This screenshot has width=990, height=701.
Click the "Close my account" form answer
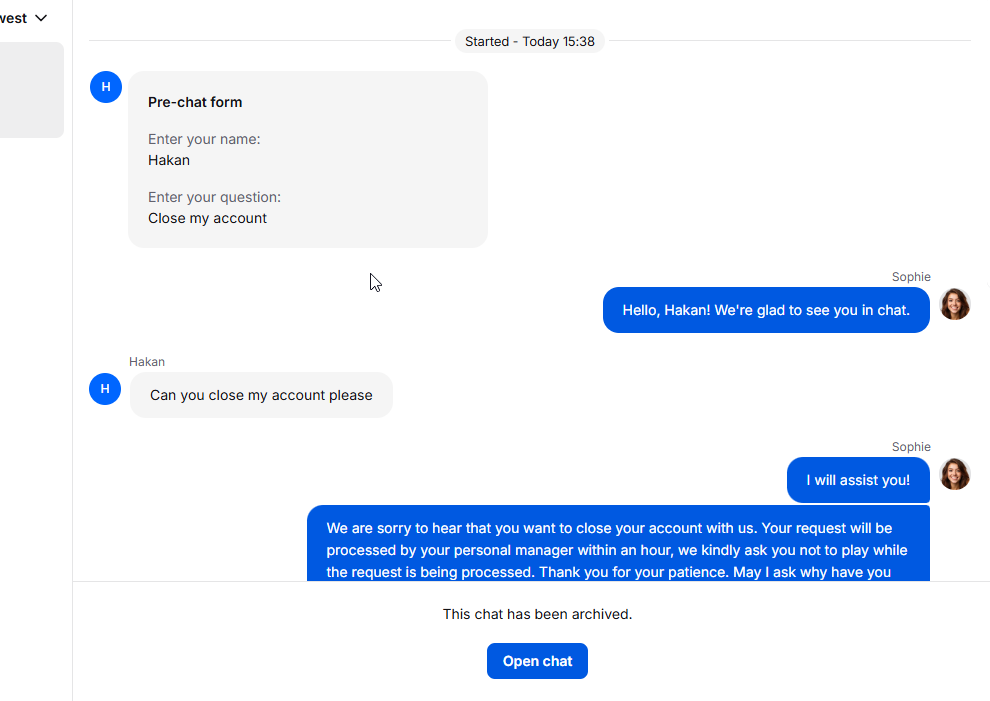(x=207, y=218)
